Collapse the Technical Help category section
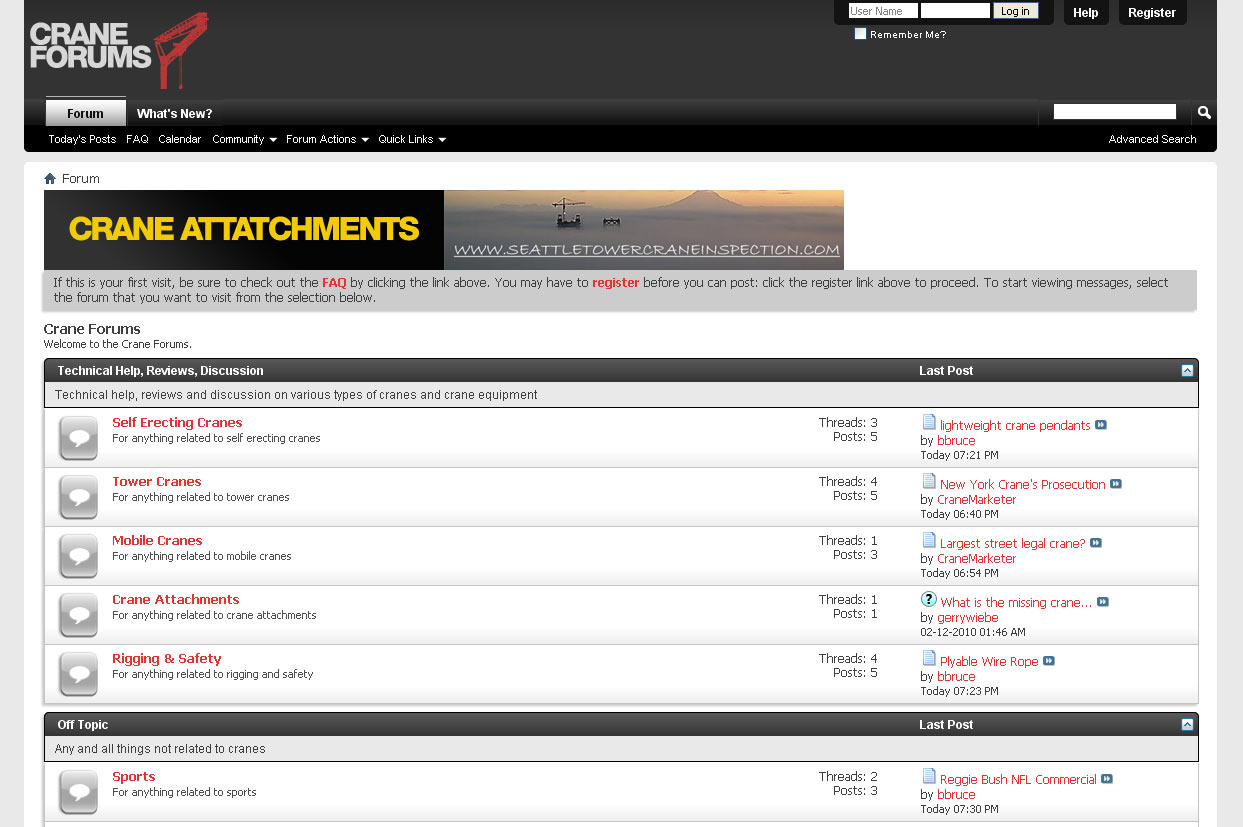This screenshot has width=1243, height=827. point(1187,371)
